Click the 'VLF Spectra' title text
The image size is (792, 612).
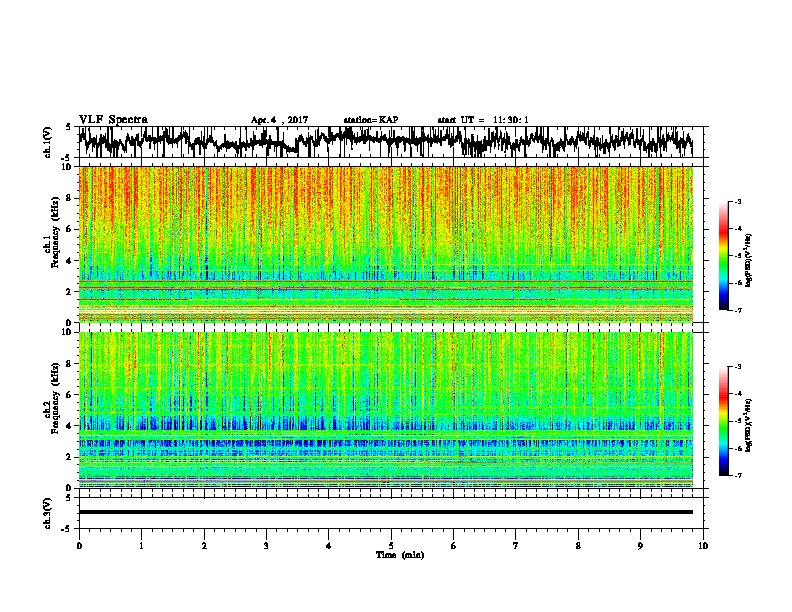point(113,120)
